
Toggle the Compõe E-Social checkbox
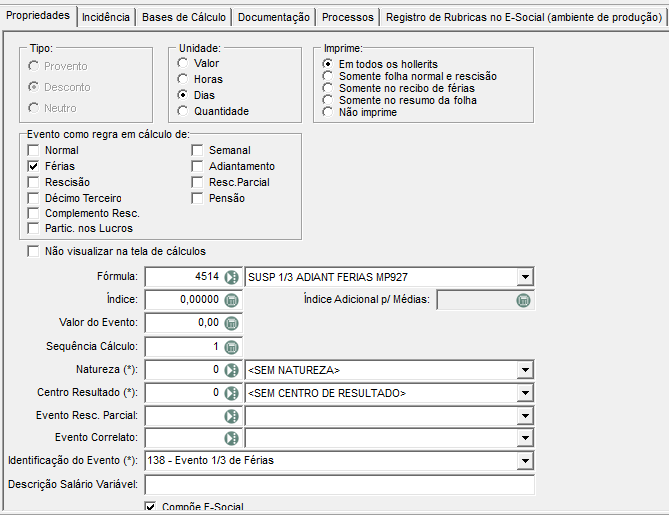(x=150, y=506)
